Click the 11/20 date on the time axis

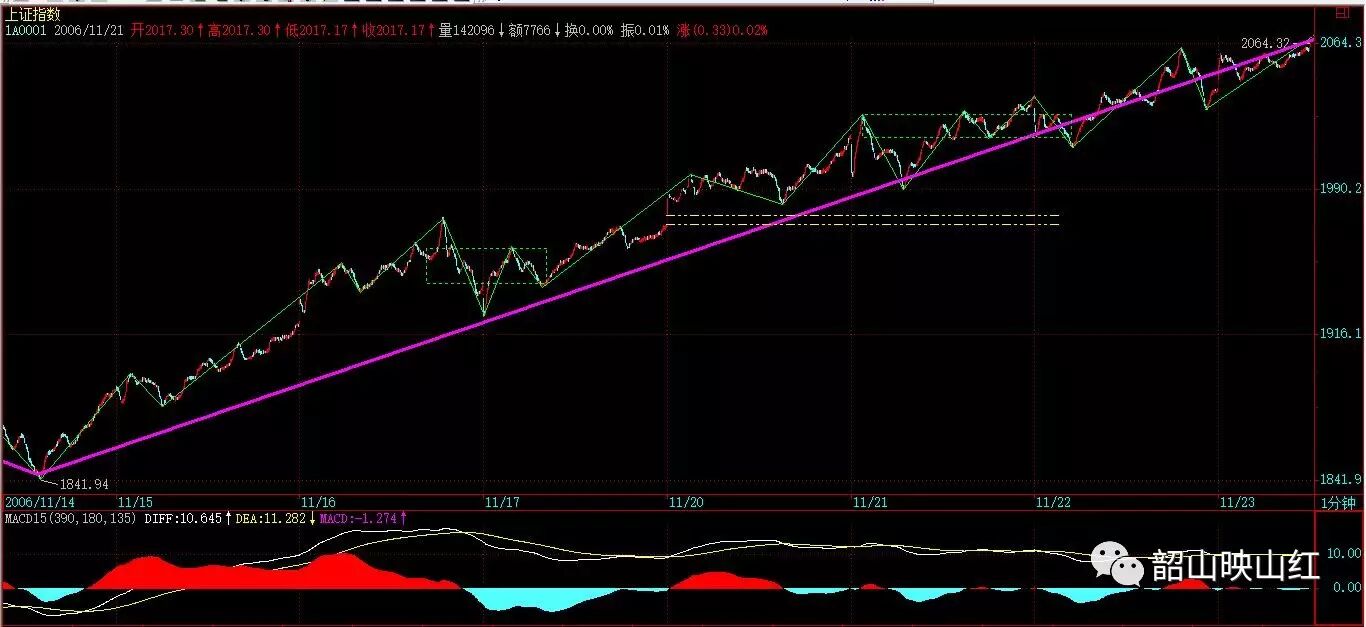coord(686,502)
